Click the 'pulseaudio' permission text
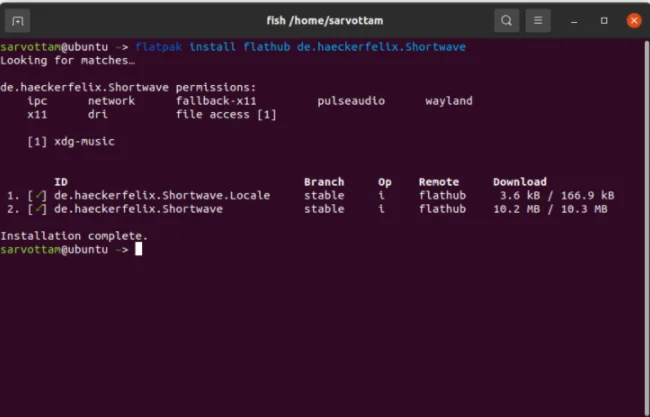 [x=351, y=101]
